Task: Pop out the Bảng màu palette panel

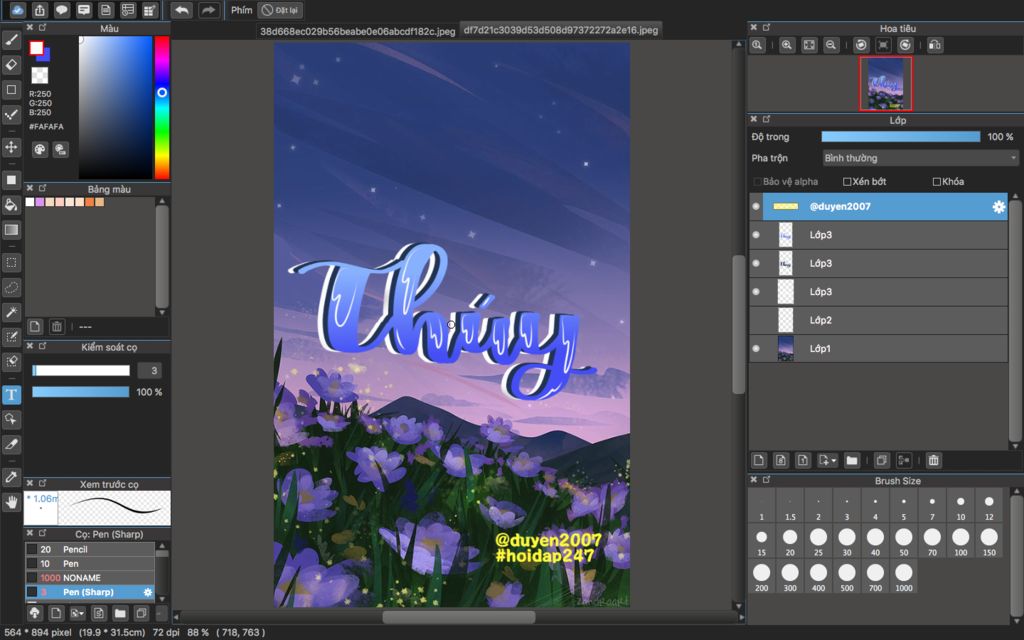Action: pos(42,188)
